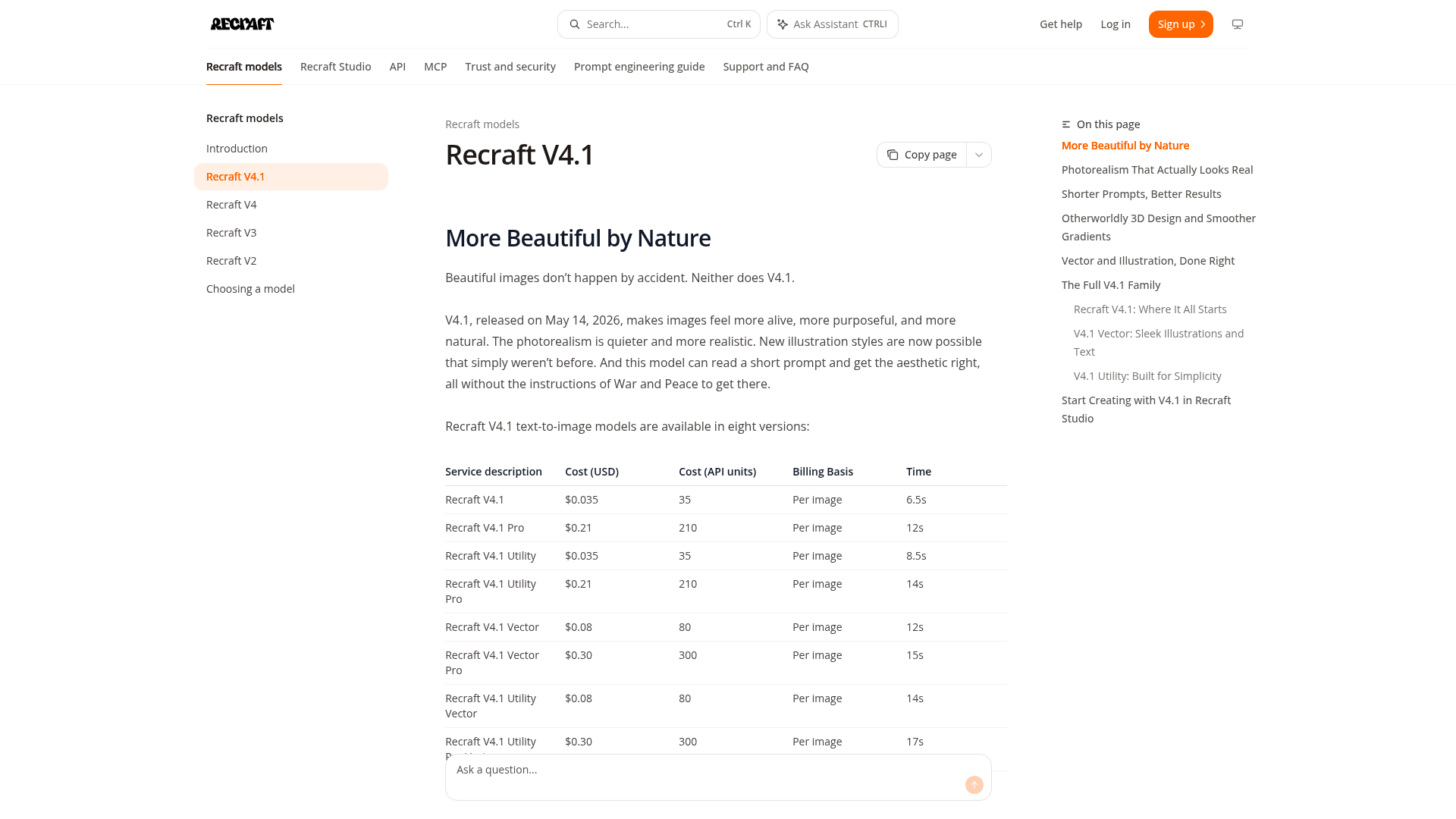
Task: Jump to Otherworldly 3D Design and Smoother Gradients
Action: click(1159, 227)
